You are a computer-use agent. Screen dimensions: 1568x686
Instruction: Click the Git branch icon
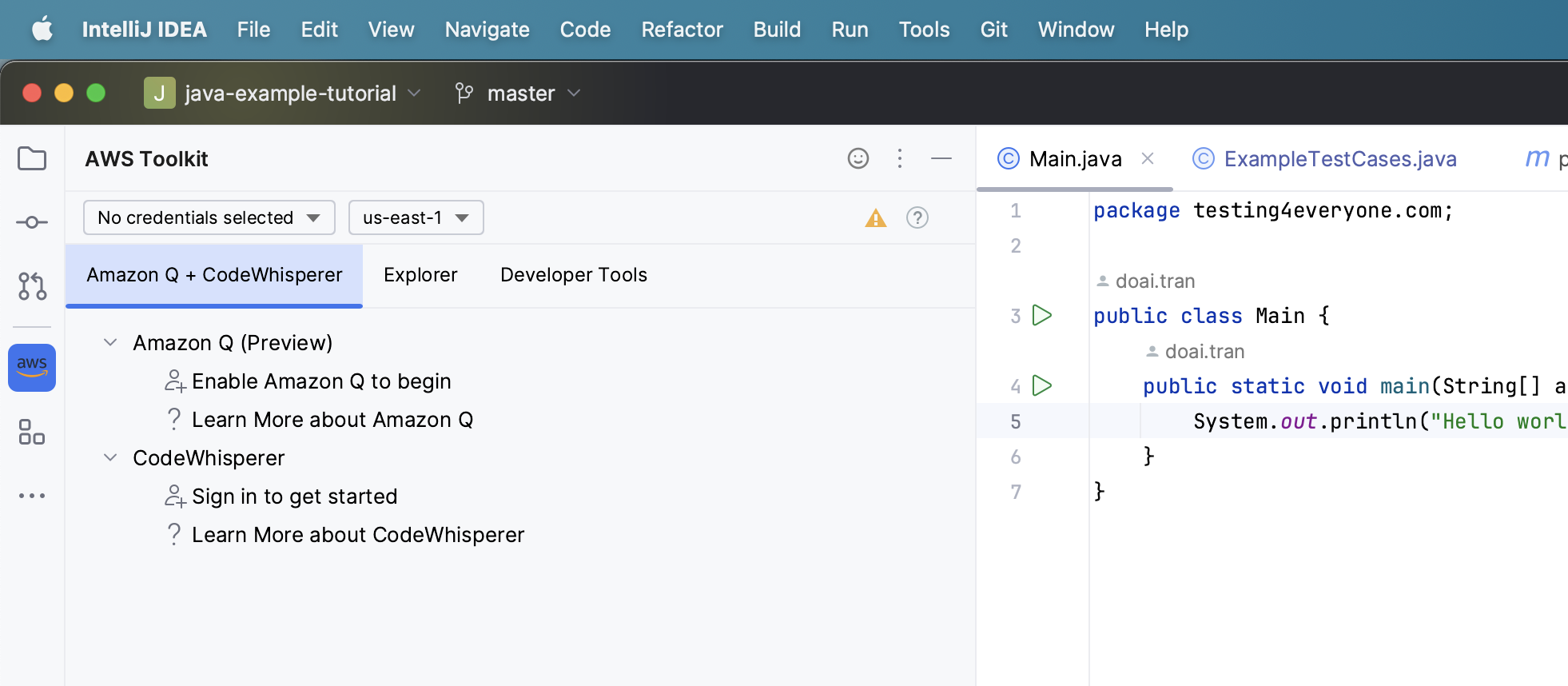[464, 93]
